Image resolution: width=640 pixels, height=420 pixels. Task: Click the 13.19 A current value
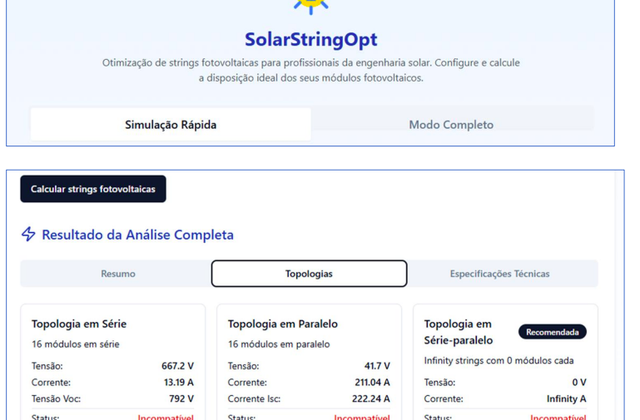179,382
